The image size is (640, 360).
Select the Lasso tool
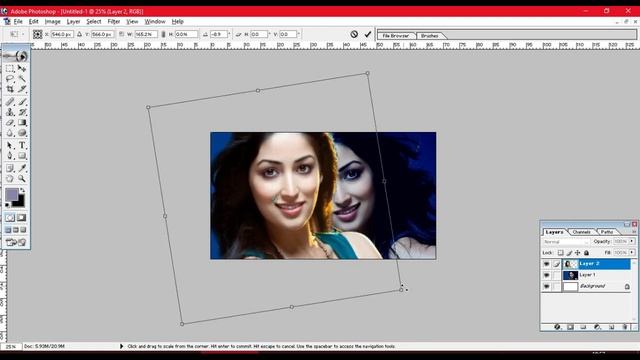click(10, 78)
